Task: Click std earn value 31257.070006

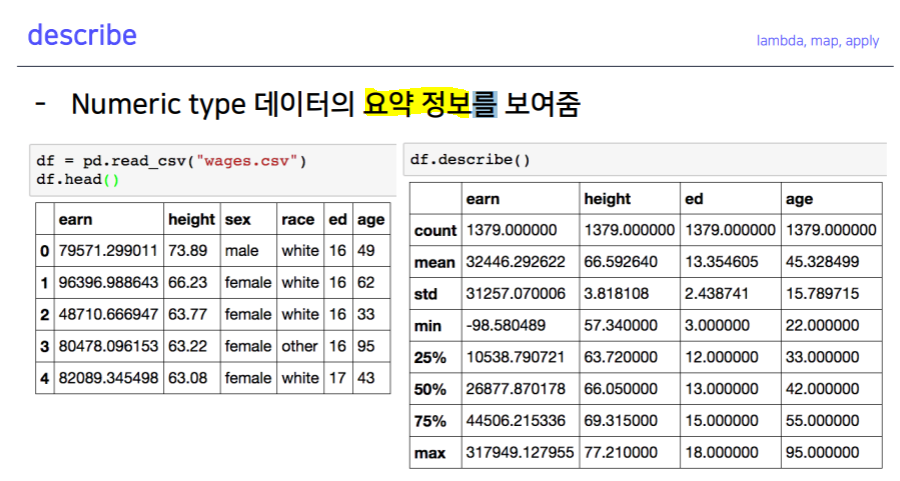Action: pos(515,293)
